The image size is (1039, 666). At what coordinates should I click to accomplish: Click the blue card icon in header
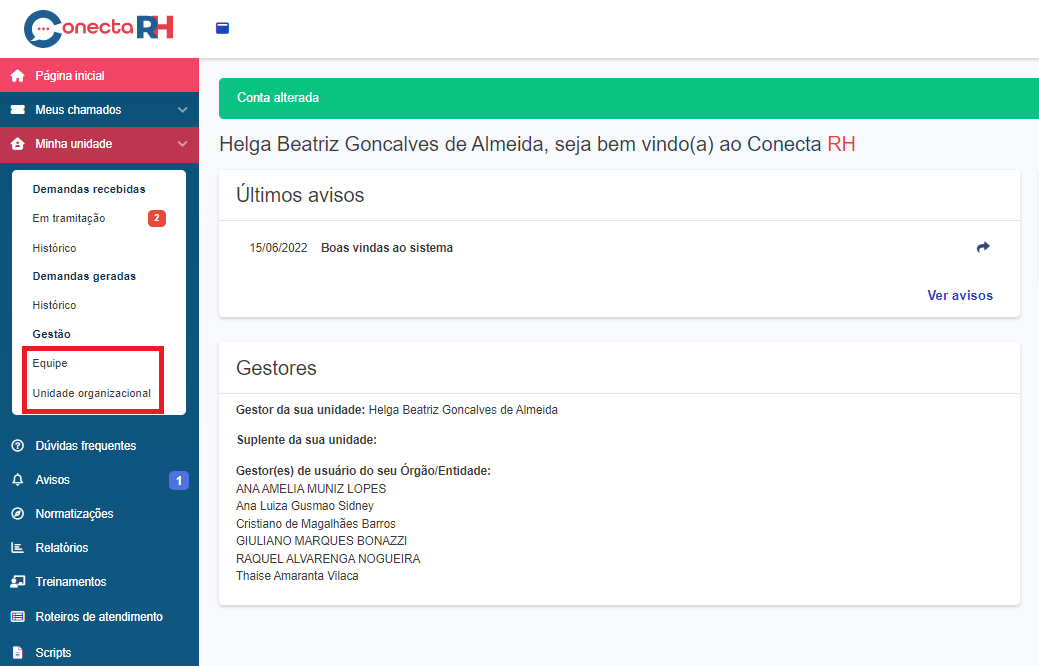pos(222,28)
